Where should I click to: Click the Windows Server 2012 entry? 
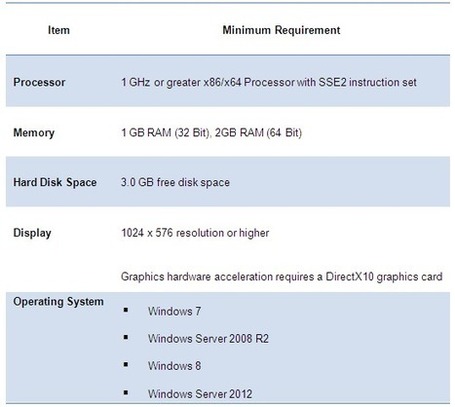(200, 394)
